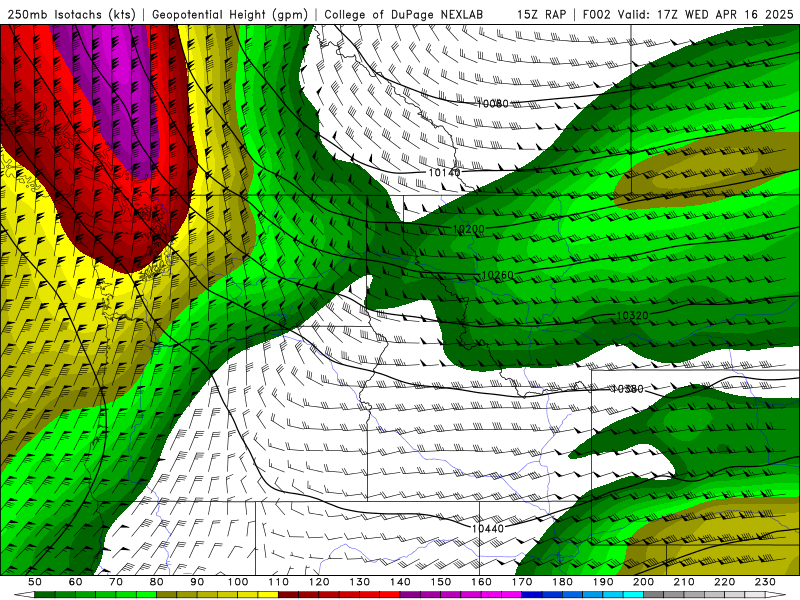This screenshot has width=800, height=600.
Task: Click the bright yellow color bar segment
Action: click(x=268, y=595)
